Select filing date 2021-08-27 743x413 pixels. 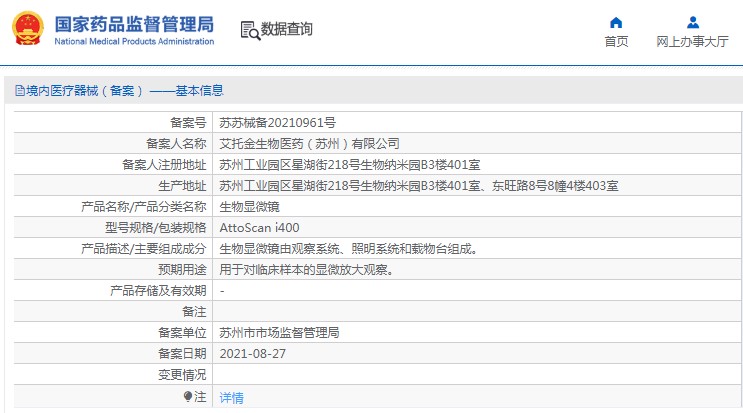[253, 354]
